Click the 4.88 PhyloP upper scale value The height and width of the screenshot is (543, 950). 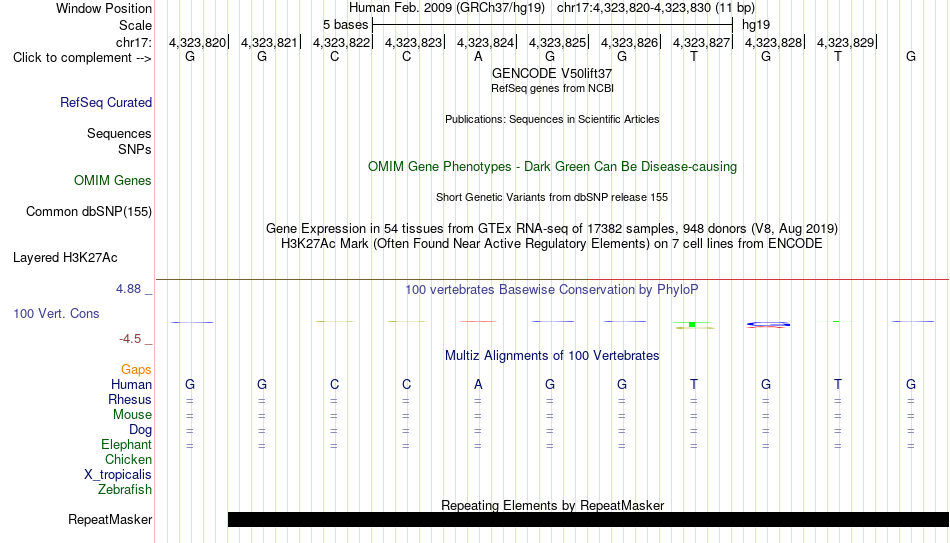(x=128, y=289)
